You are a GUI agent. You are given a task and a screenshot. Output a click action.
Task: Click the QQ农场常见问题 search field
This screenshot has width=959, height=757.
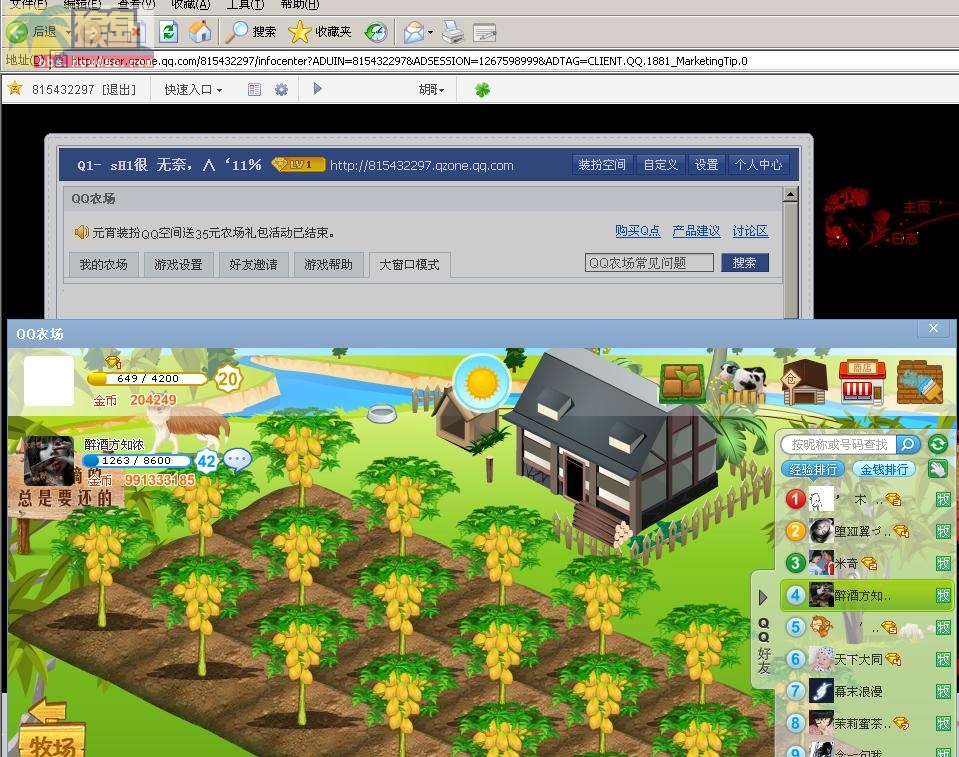[649, 263]
